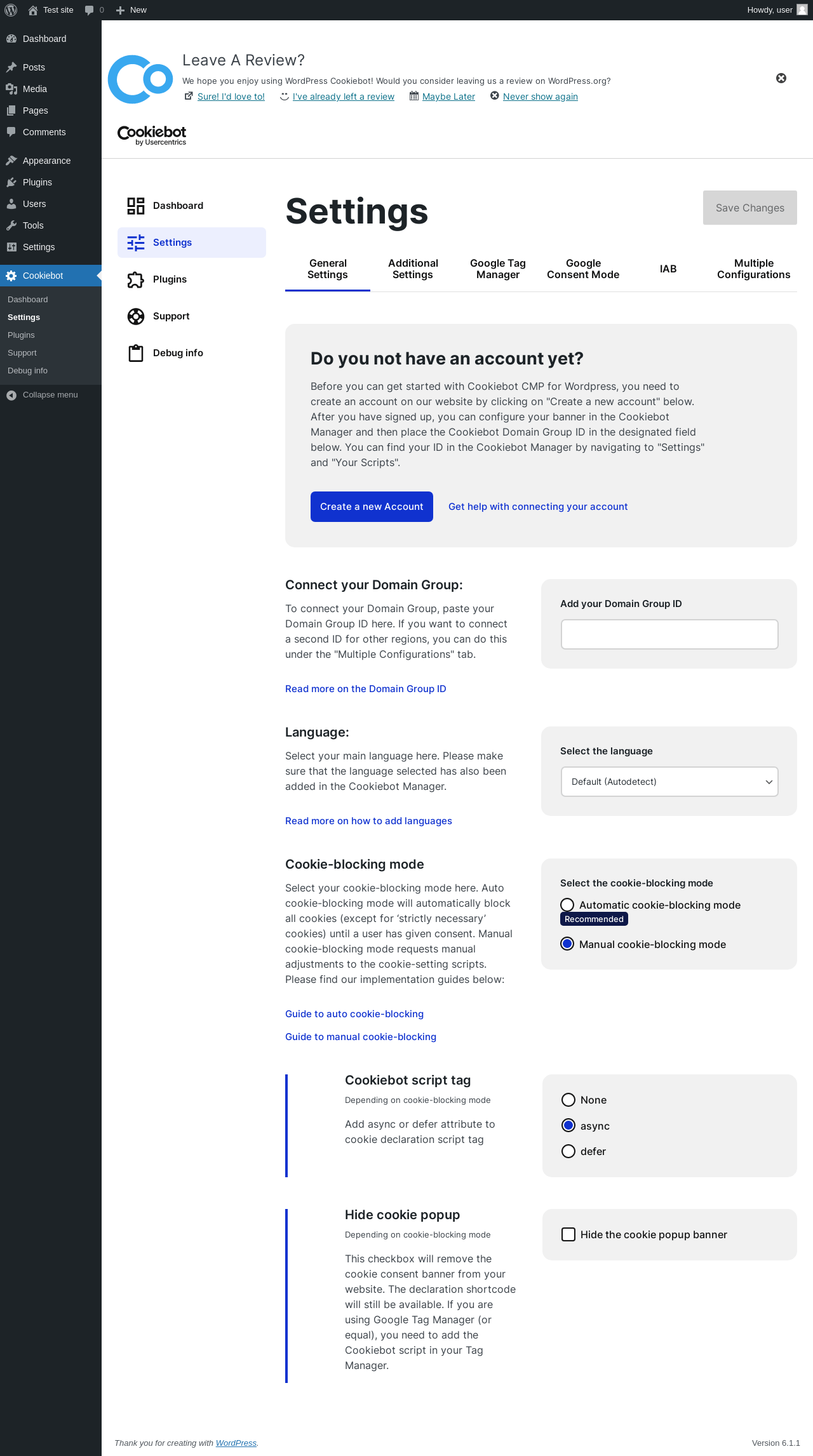Image resolution: width=813 pixels, height=1456 pixels.
Task: Open the Multiple Configurations tab
Action: click(754, 269)
